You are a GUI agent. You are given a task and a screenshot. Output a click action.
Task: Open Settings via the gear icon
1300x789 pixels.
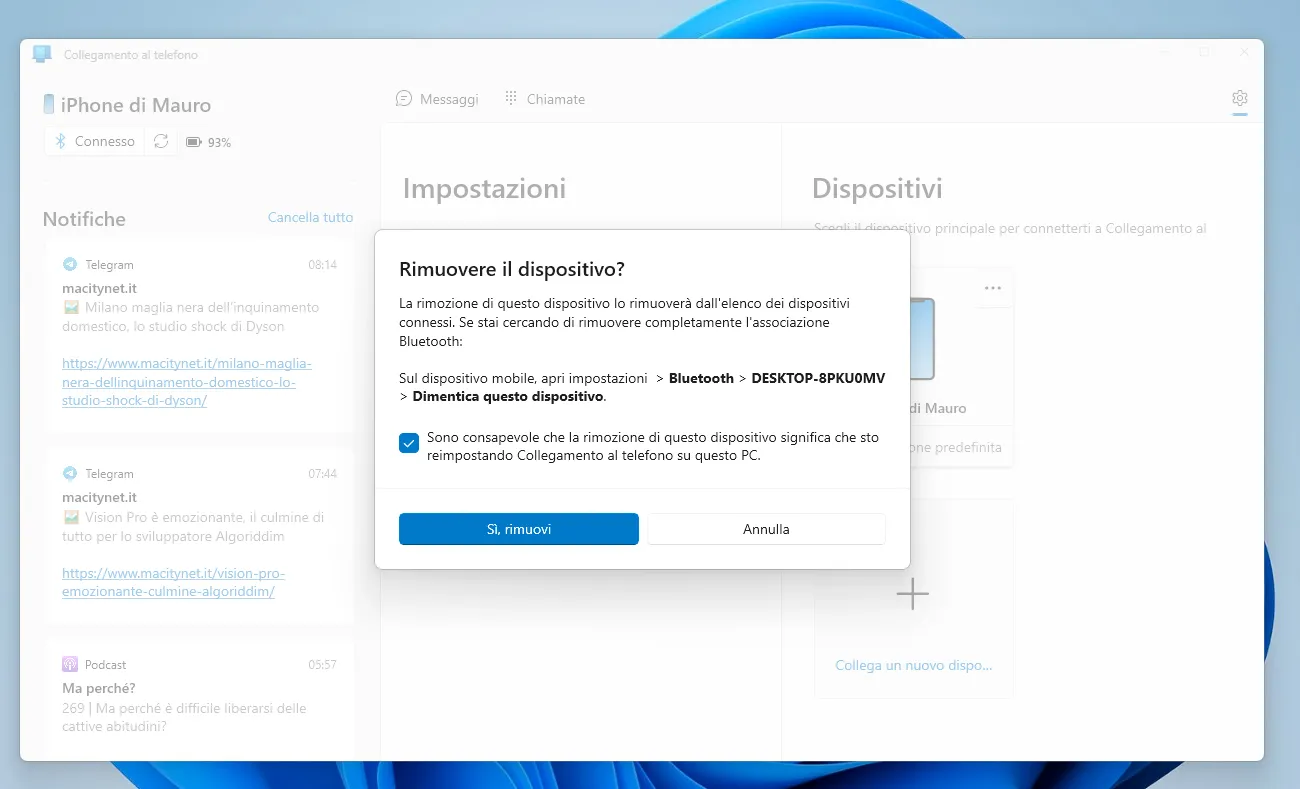point(1240,99)
